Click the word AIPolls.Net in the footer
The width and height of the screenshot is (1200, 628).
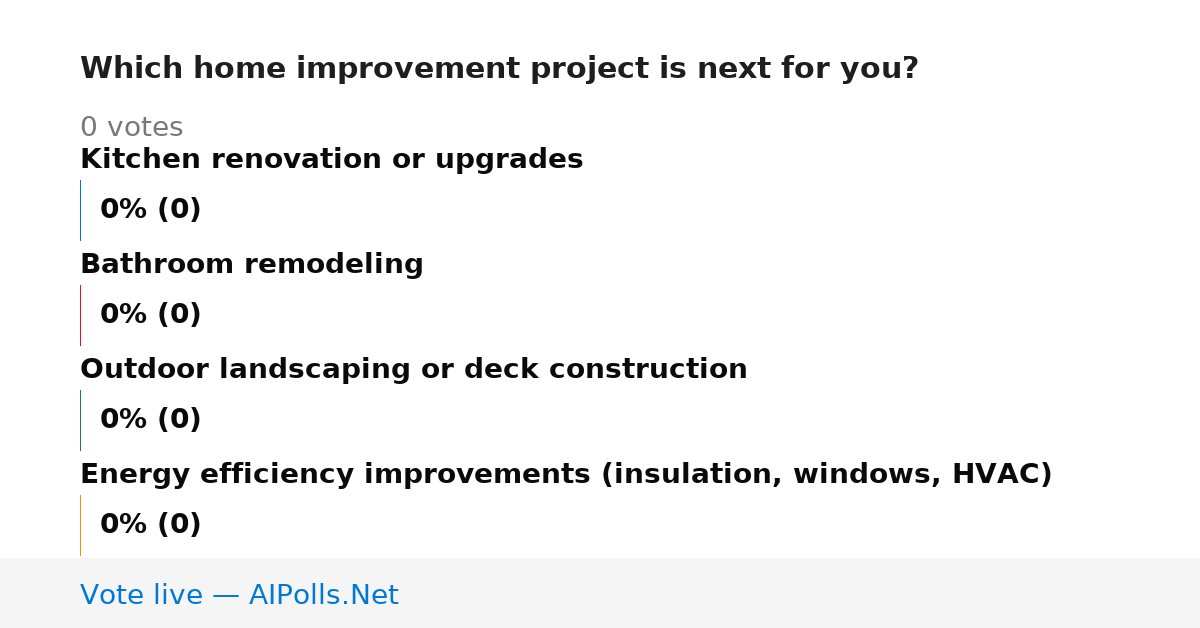(x=323, y=595)
